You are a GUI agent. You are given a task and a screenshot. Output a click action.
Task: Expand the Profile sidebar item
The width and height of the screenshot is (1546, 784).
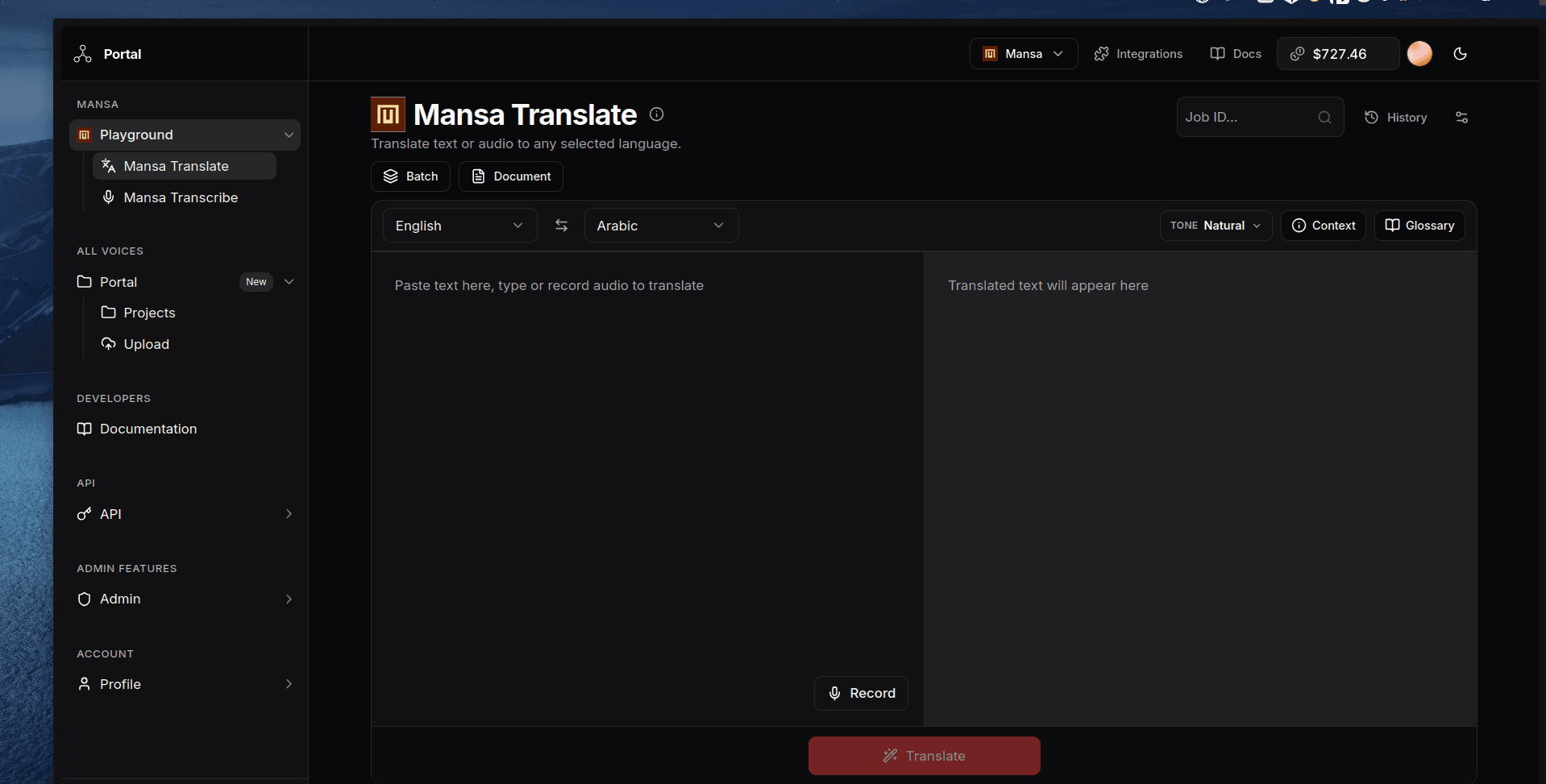pos(185,684)
